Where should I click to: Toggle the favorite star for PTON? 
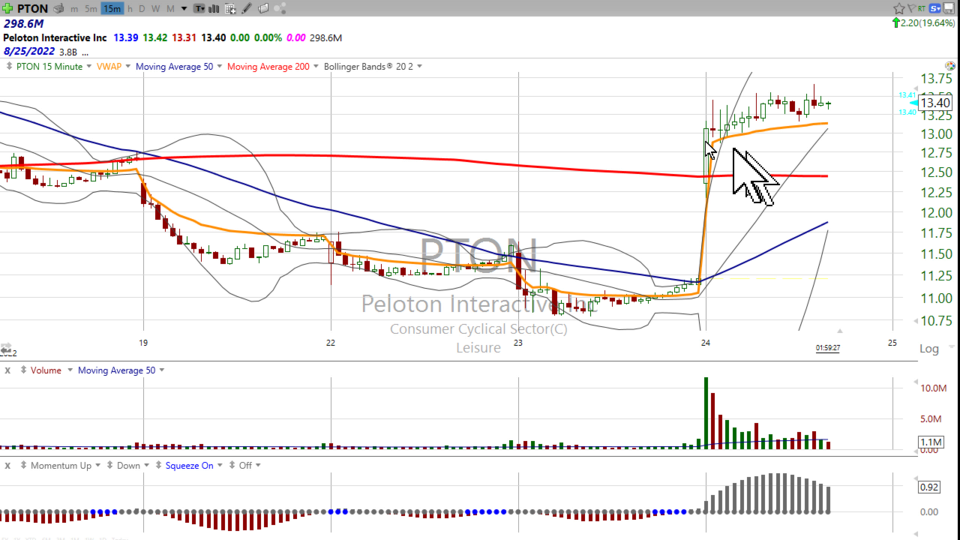pos(899,9)
